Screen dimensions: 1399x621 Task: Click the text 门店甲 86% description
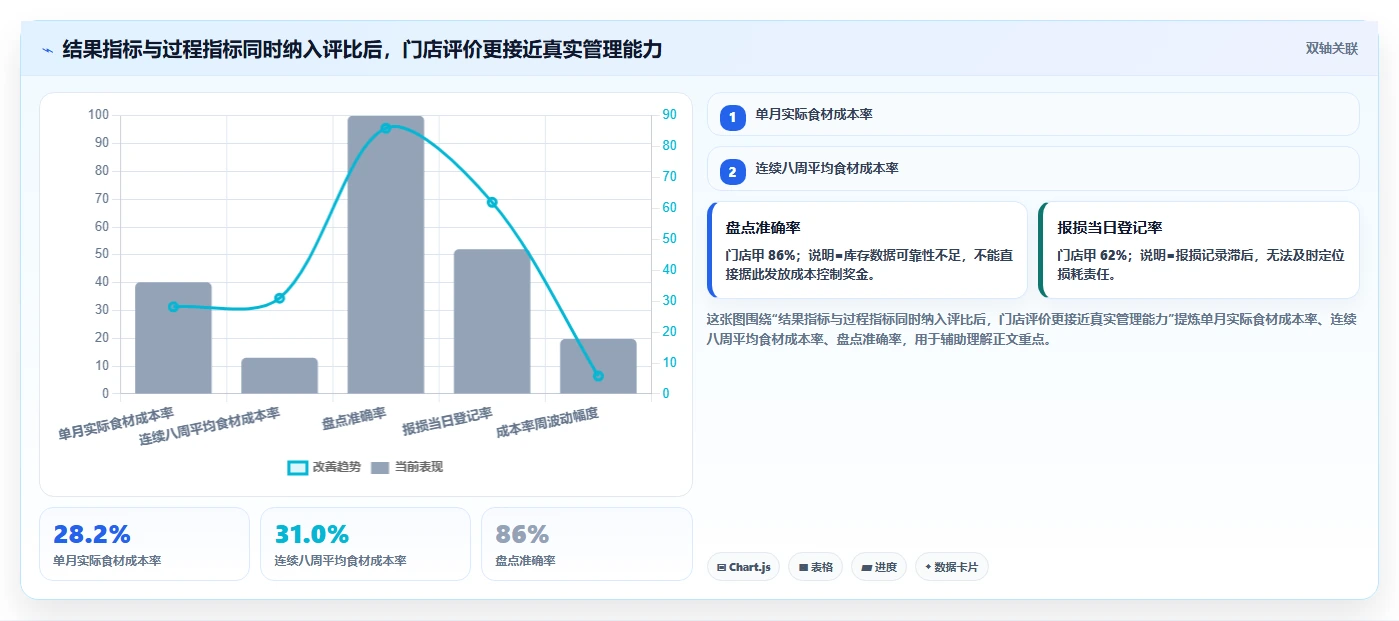point(869,264)
